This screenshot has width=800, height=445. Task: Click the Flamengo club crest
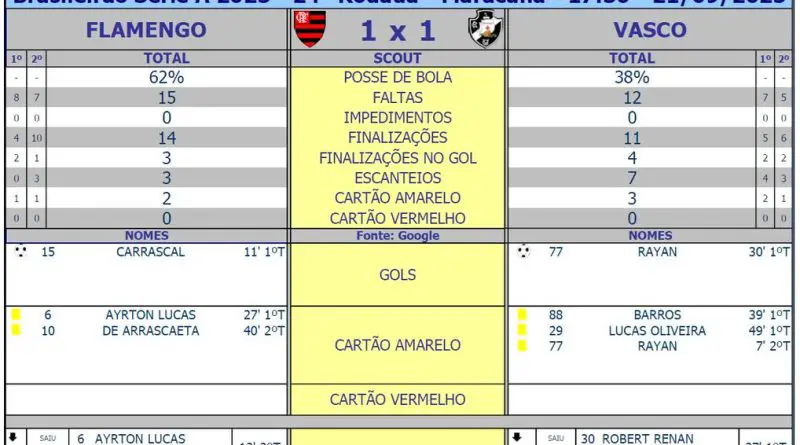tap(310, 29)
